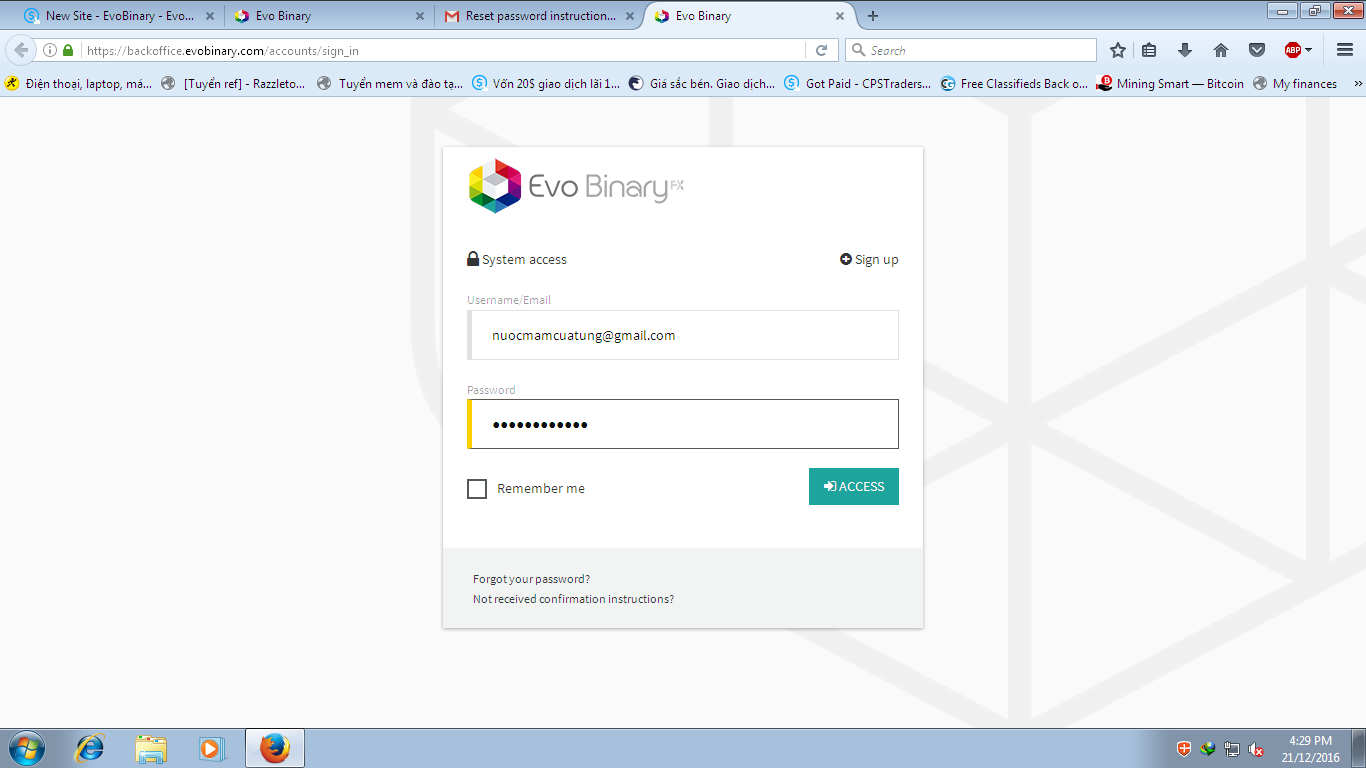Viewport: 1366px width, 768px height.
Task: Open the Downloads arrow panel
Action: (x=1185, y=50)
